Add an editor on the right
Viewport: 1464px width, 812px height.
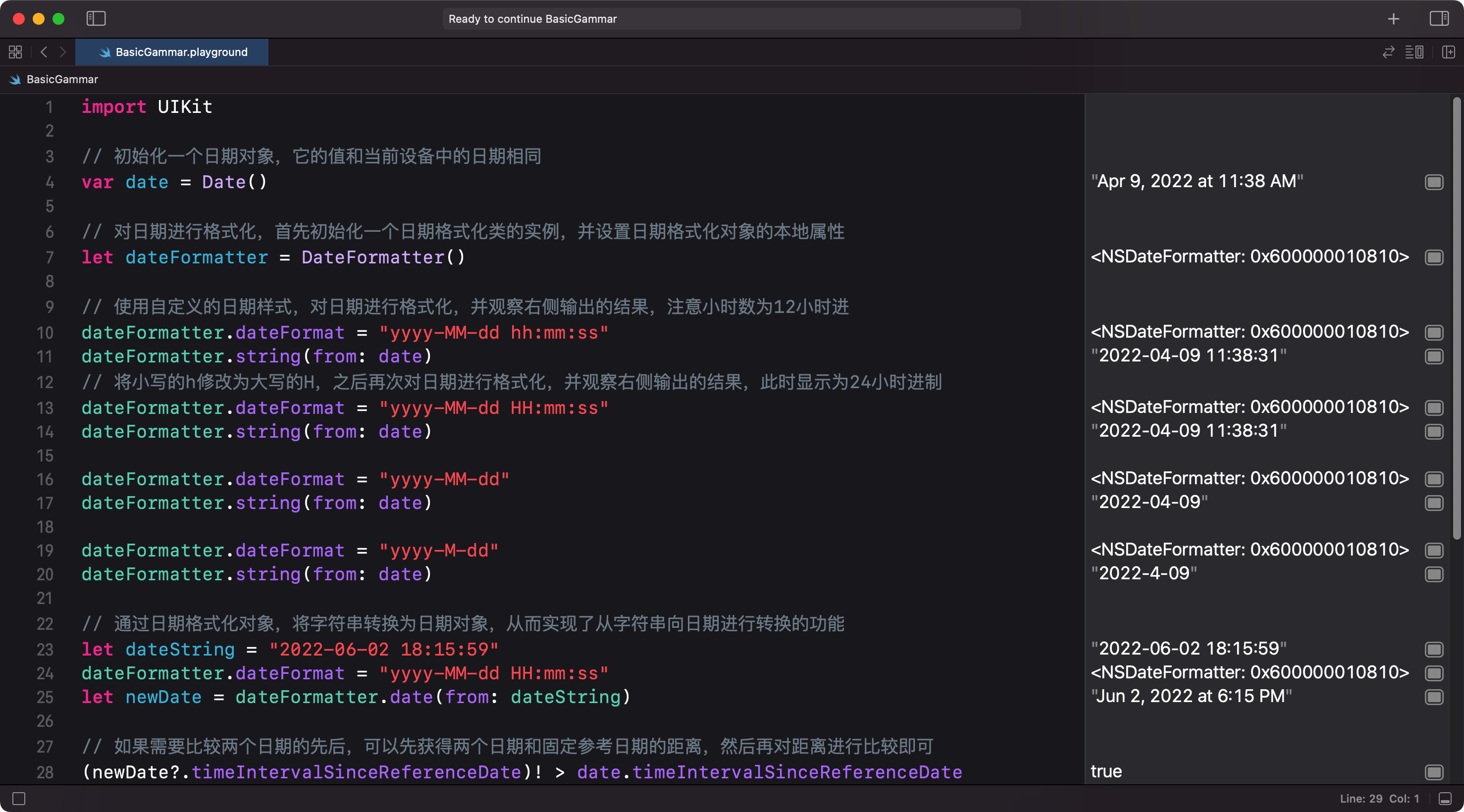pyautogui.click(x=1448, y=52)
